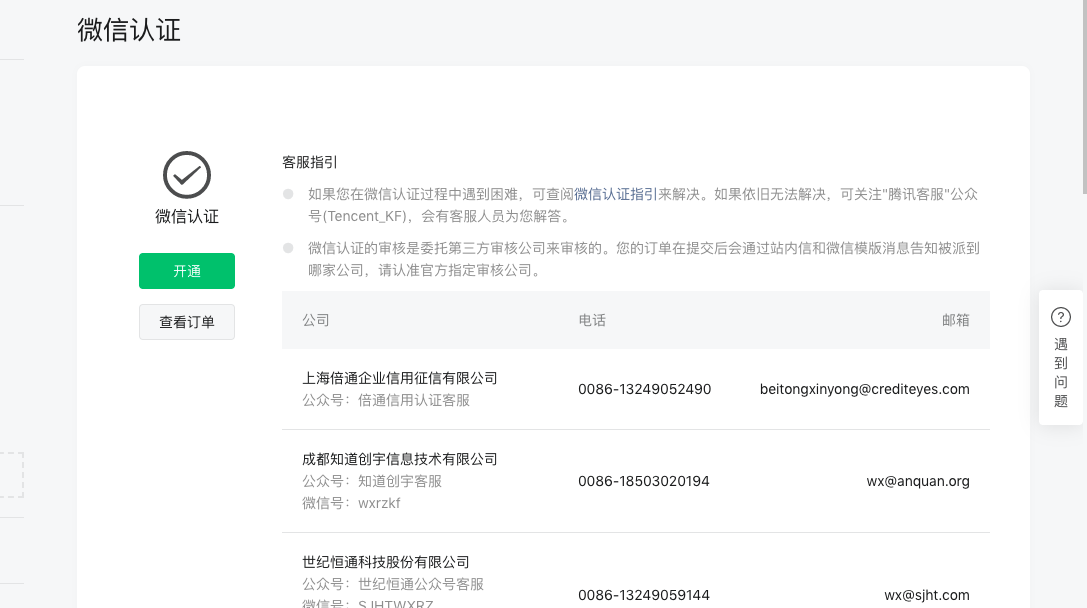Viewport: 1087px width, 608px height.
Task: Click the 电话 column header
Action: click(x=592, y=320)
